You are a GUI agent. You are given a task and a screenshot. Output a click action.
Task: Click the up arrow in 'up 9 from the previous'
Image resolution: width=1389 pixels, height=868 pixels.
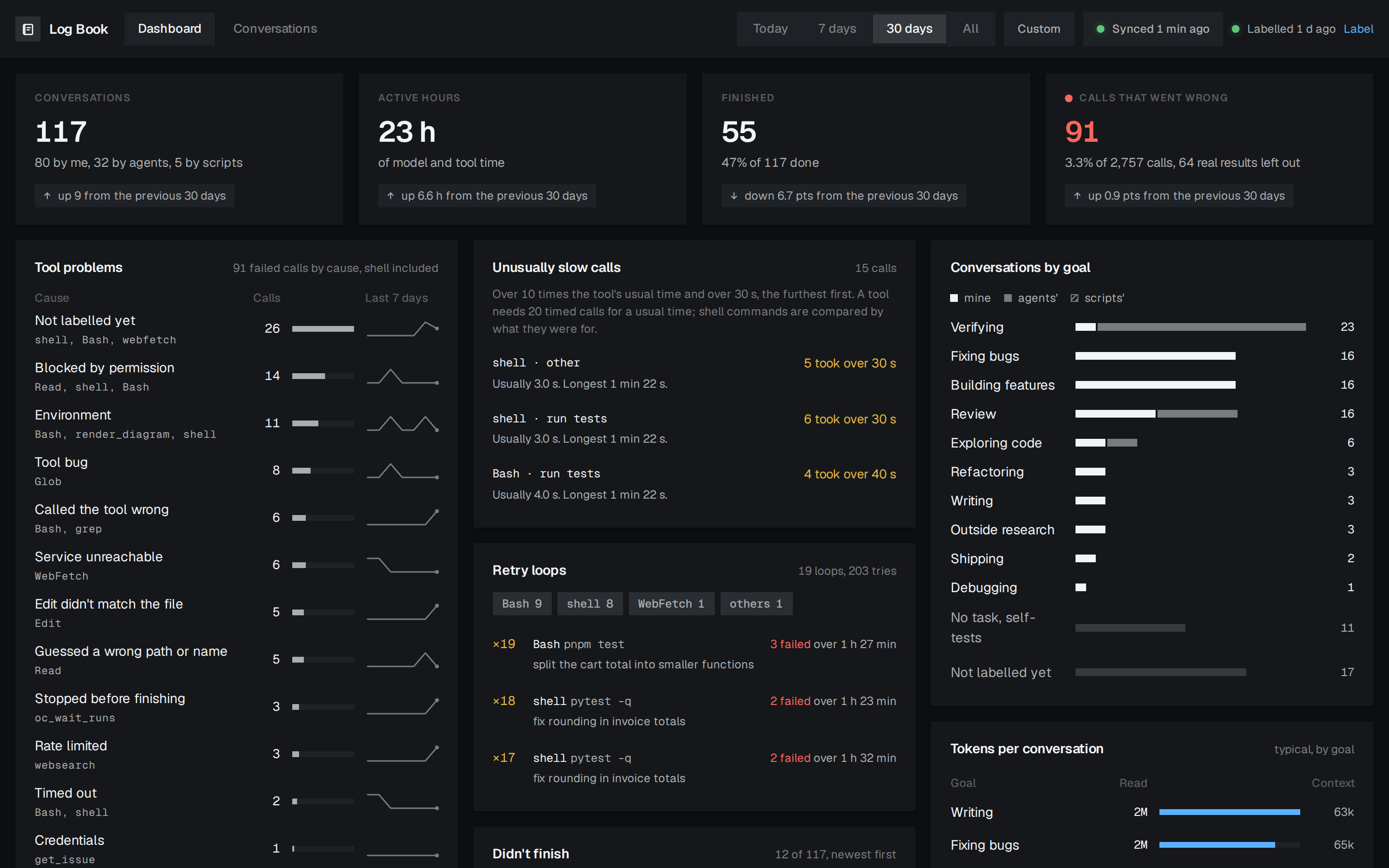[47, 196]
